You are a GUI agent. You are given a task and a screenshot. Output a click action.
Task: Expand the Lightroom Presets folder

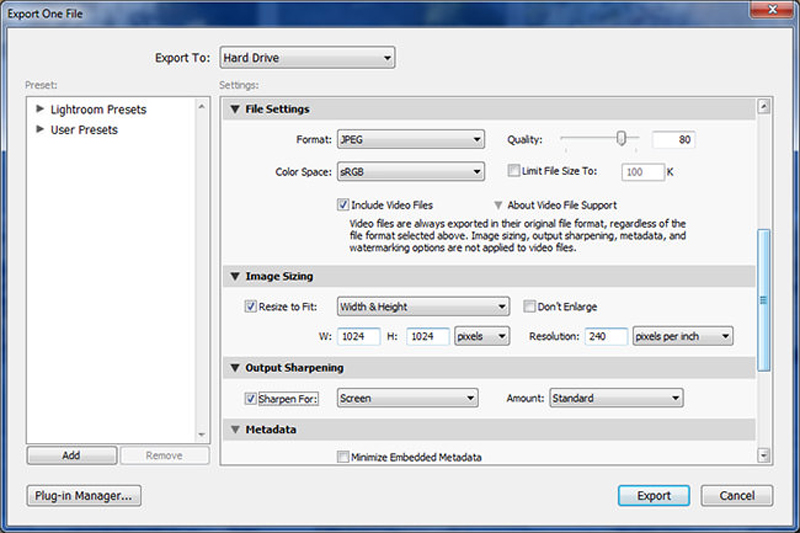coord(40,109)
